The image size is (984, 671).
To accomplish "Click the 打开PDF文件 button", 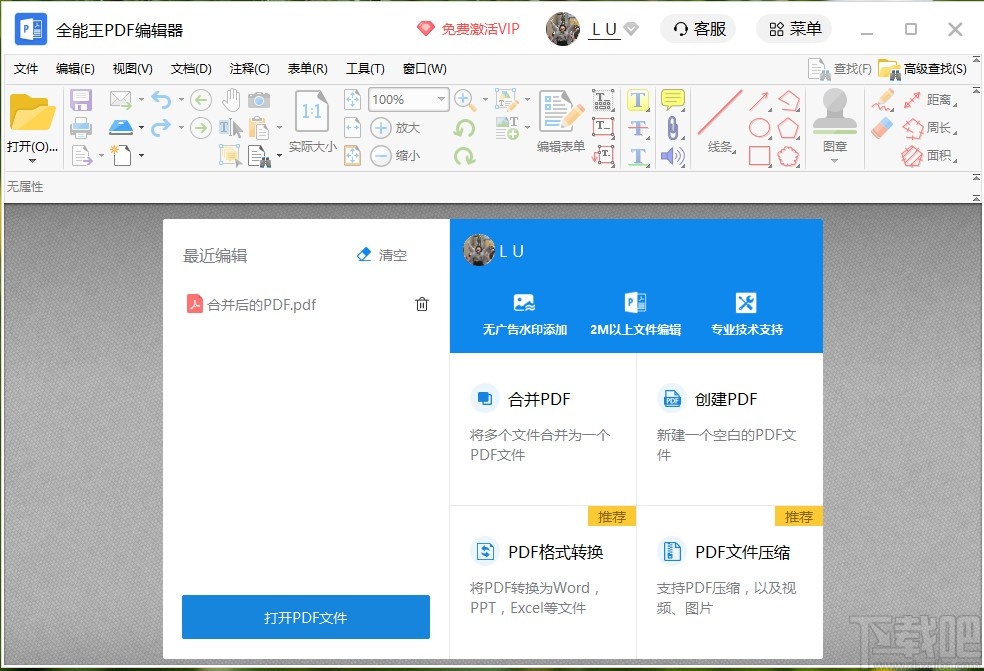I will (306, 617).
